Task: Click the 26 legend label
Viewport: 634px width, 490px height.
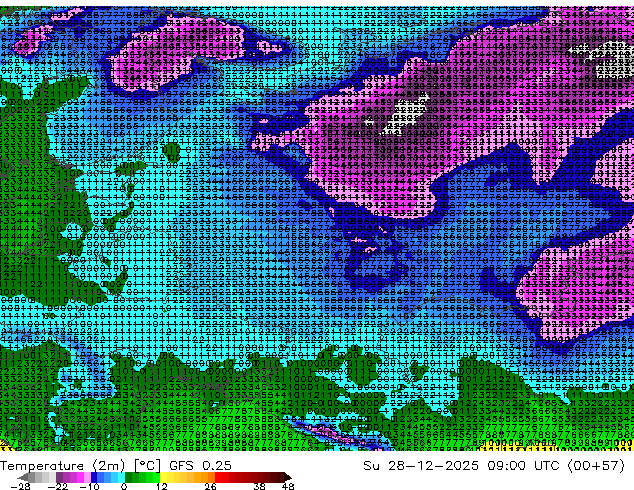Action: [x=210, y=486]
